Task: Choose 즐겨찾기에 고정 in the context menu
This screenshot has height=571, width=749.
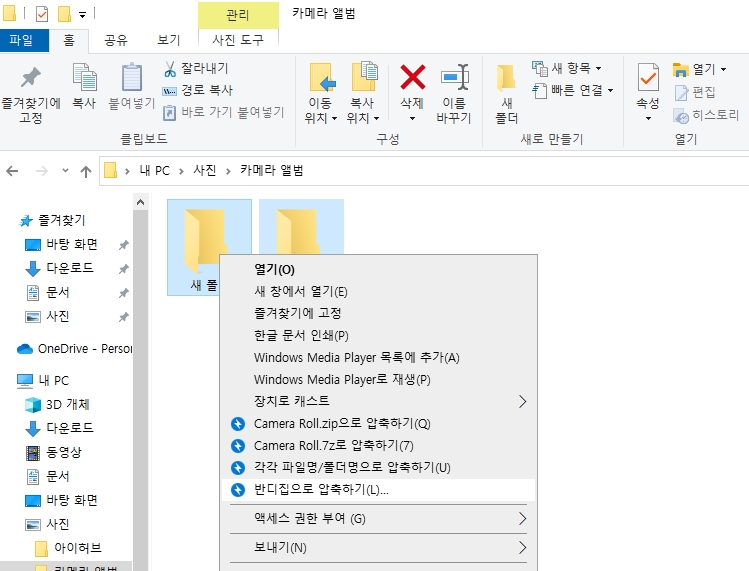Action: click(x=378, y=313)
